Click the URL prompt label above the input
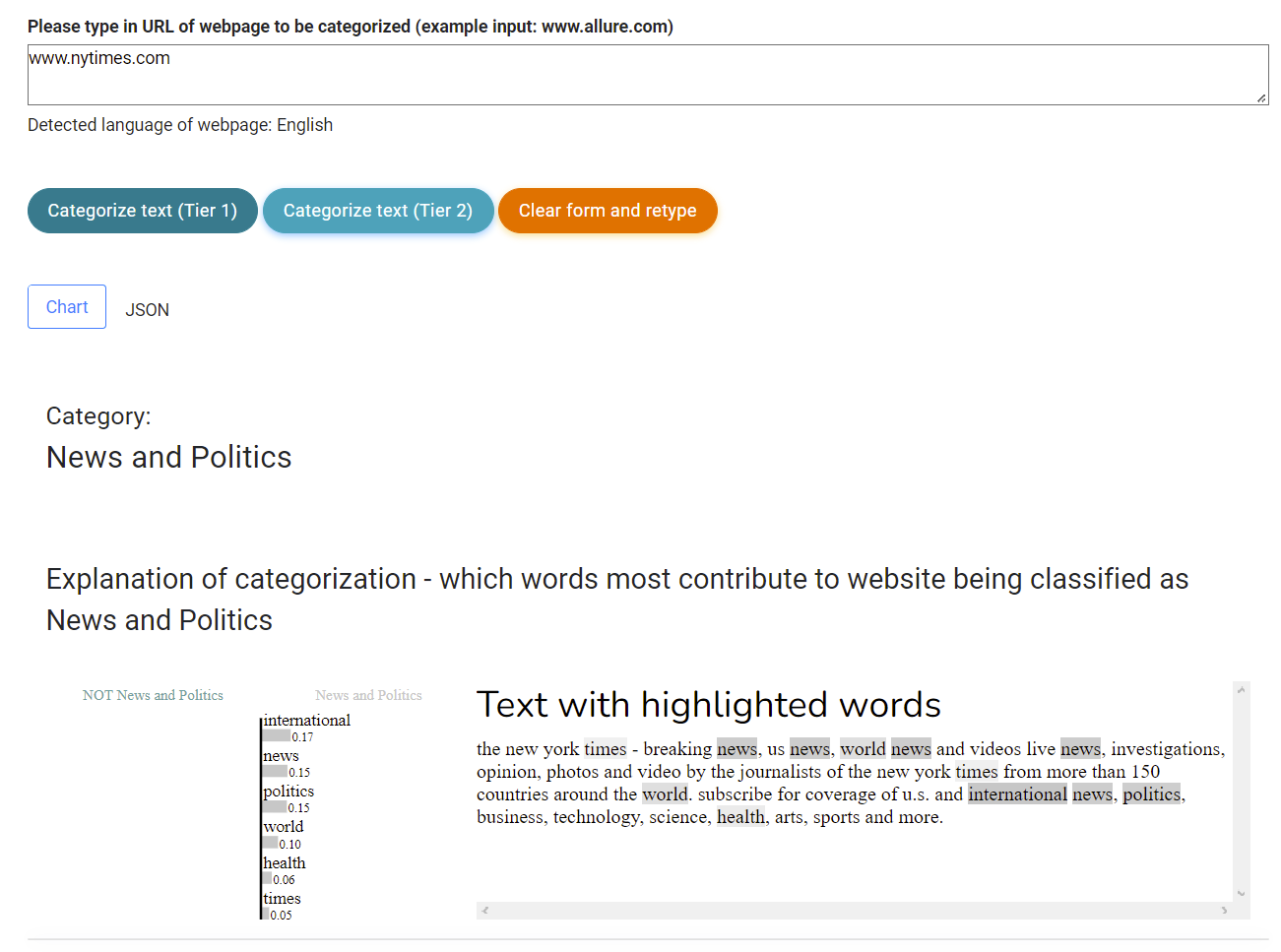Screen dimensions: 1281x952 point(351,27)
